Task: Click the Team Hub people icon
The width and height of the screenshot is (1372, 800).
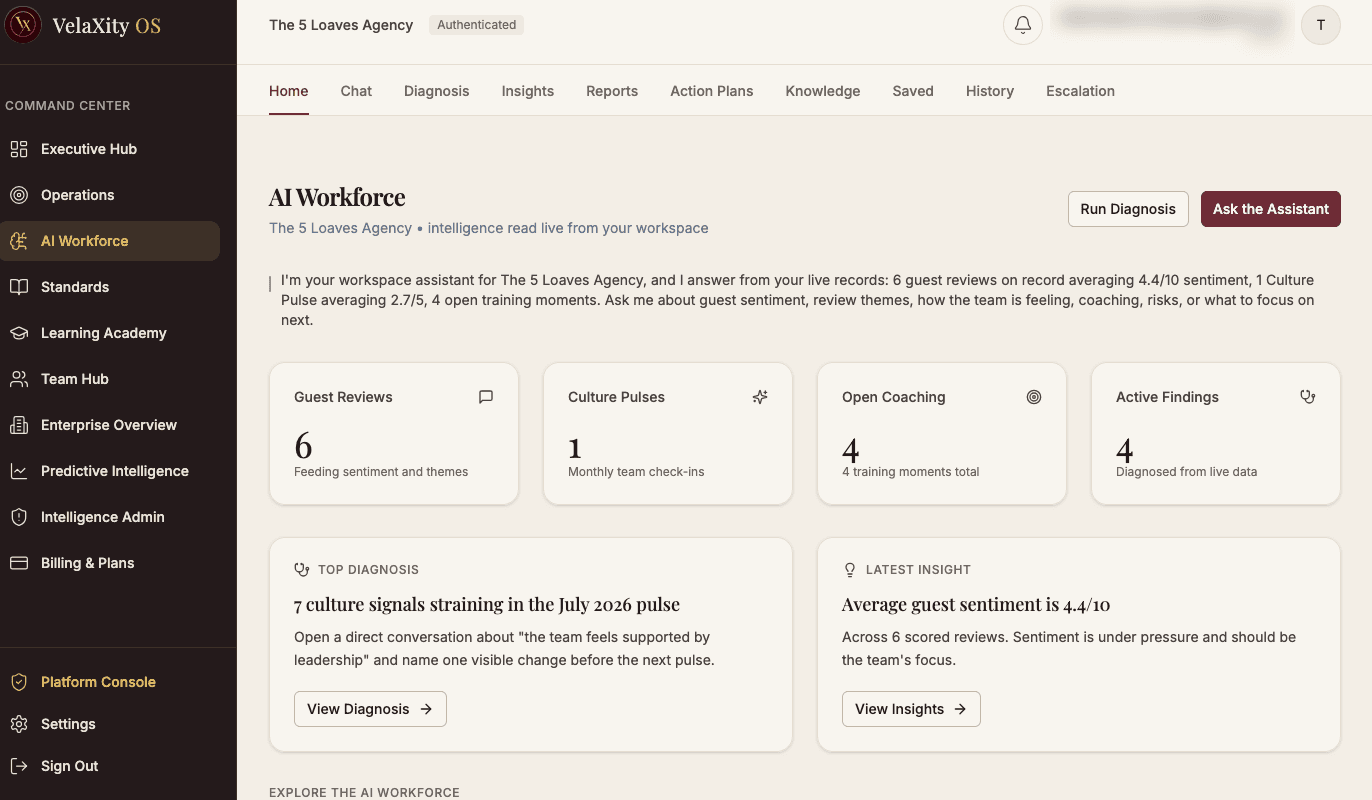Action: tap(18, 379)
